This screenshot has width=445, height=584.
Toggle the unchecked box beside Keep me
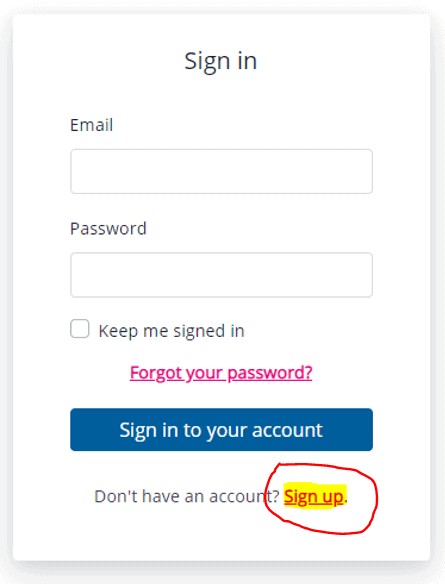point(80,329)
